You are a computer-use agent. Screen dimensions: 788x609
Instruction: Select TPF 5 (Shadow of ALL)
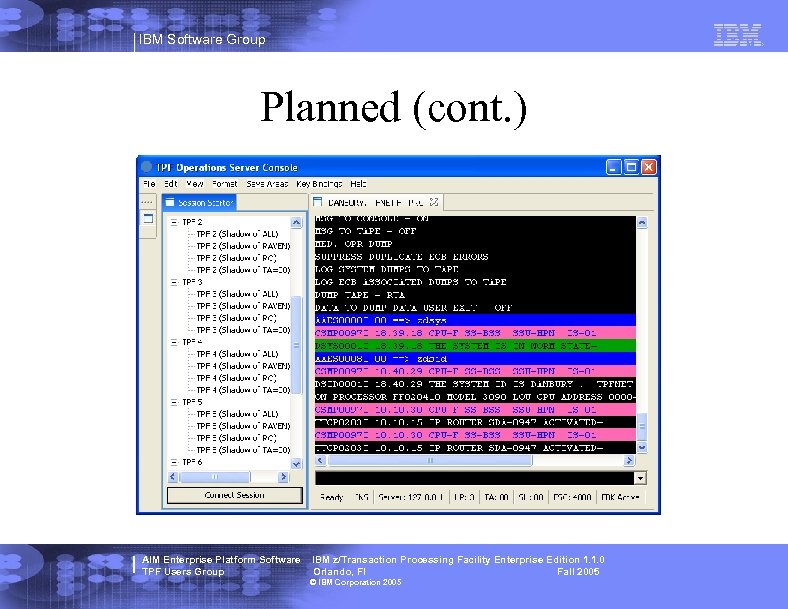237,414
